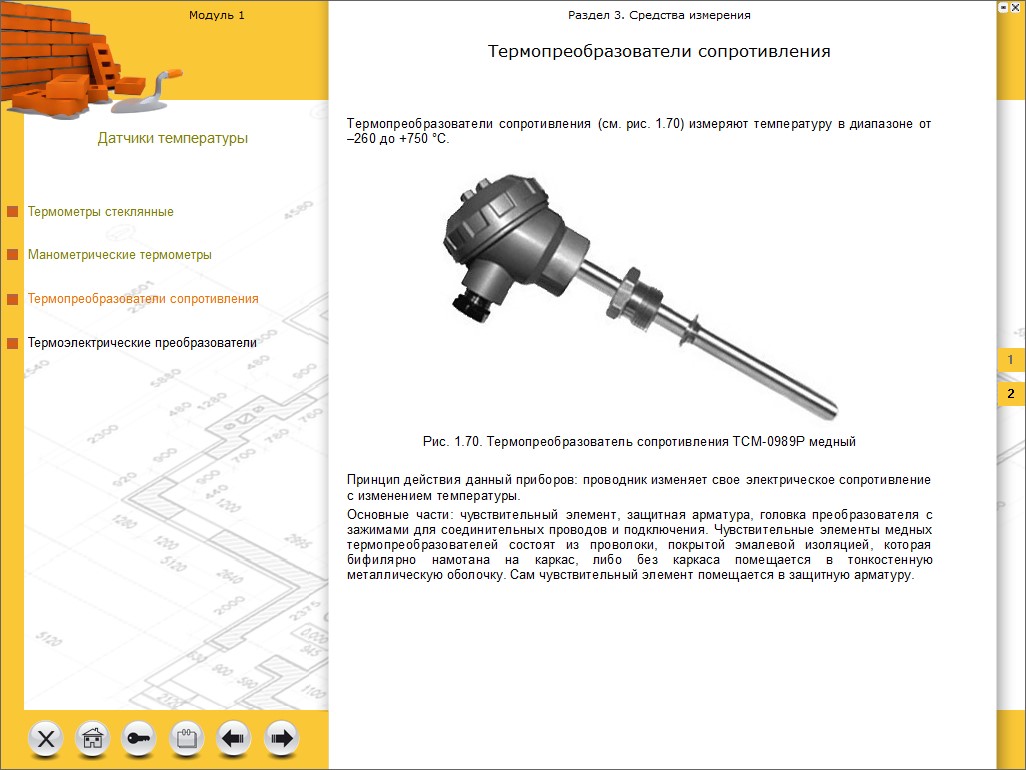Open the Термометры стеклянные topic
1026x770 pixels.
coord(101,212)
